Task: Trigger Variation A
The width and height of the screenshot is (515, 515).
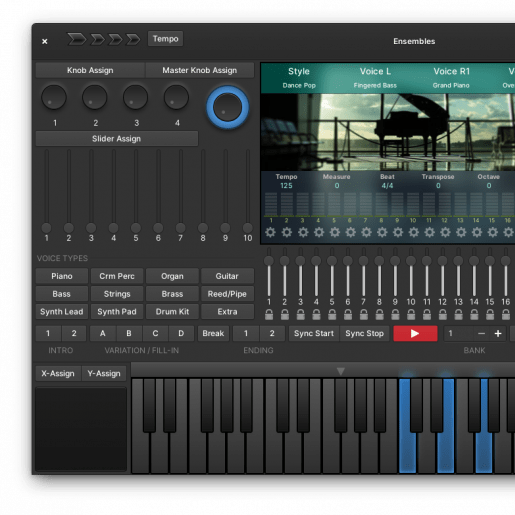Action: pos(103,333)
